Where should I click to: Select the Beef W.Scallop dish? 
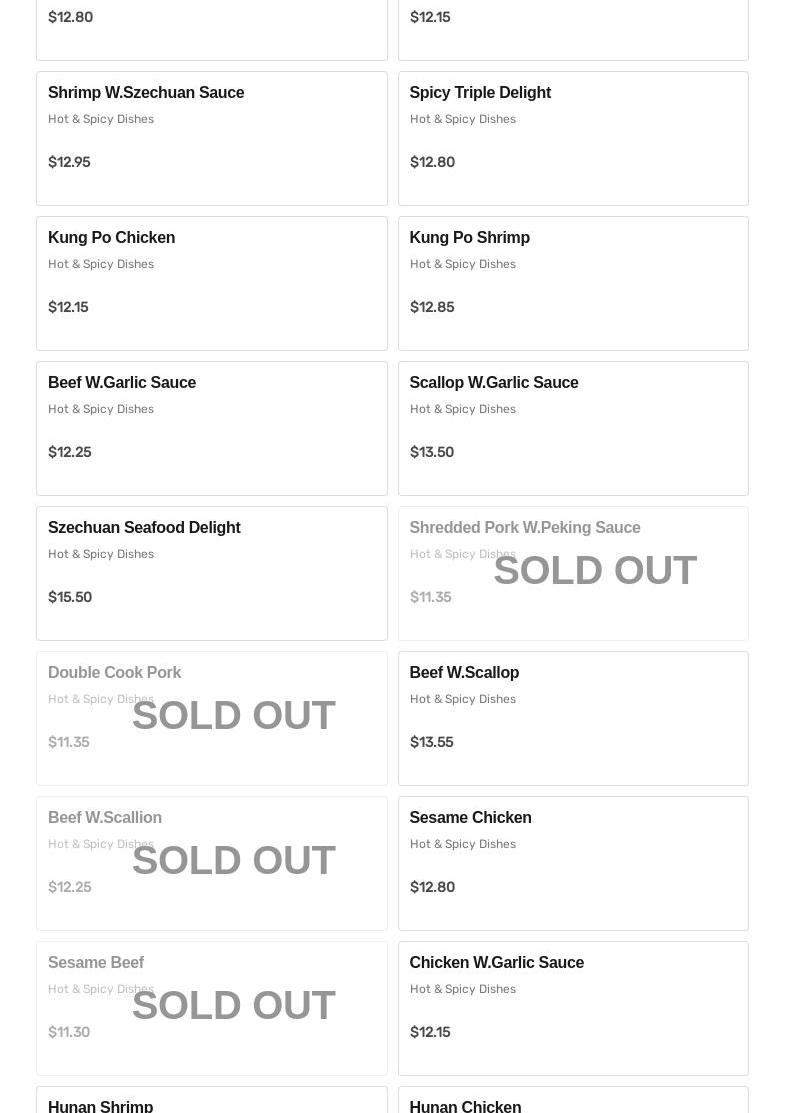[x=572, y=718]
